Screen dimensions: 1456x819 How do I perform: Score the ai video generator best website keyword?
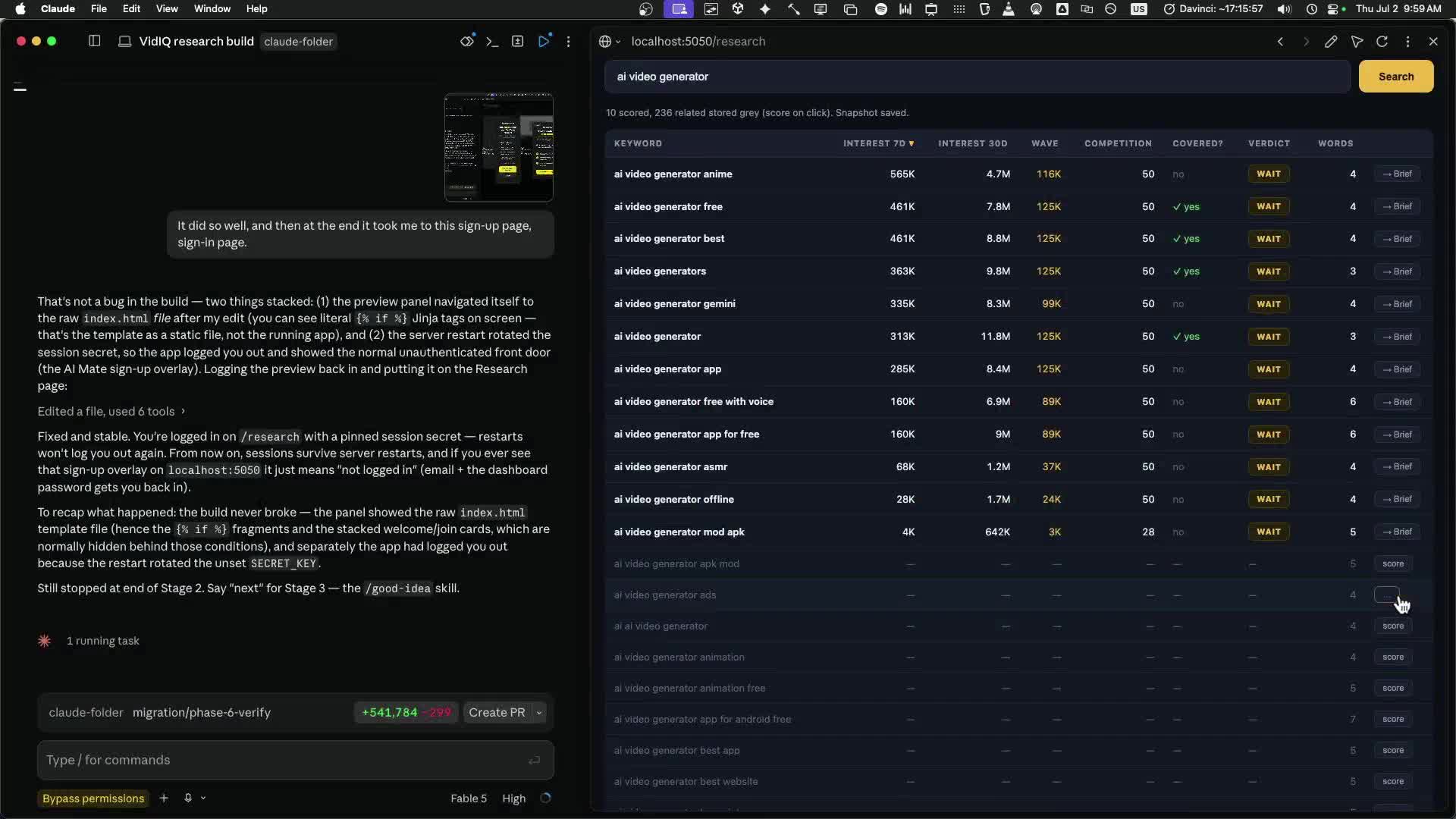click(x=1393, y=781)
